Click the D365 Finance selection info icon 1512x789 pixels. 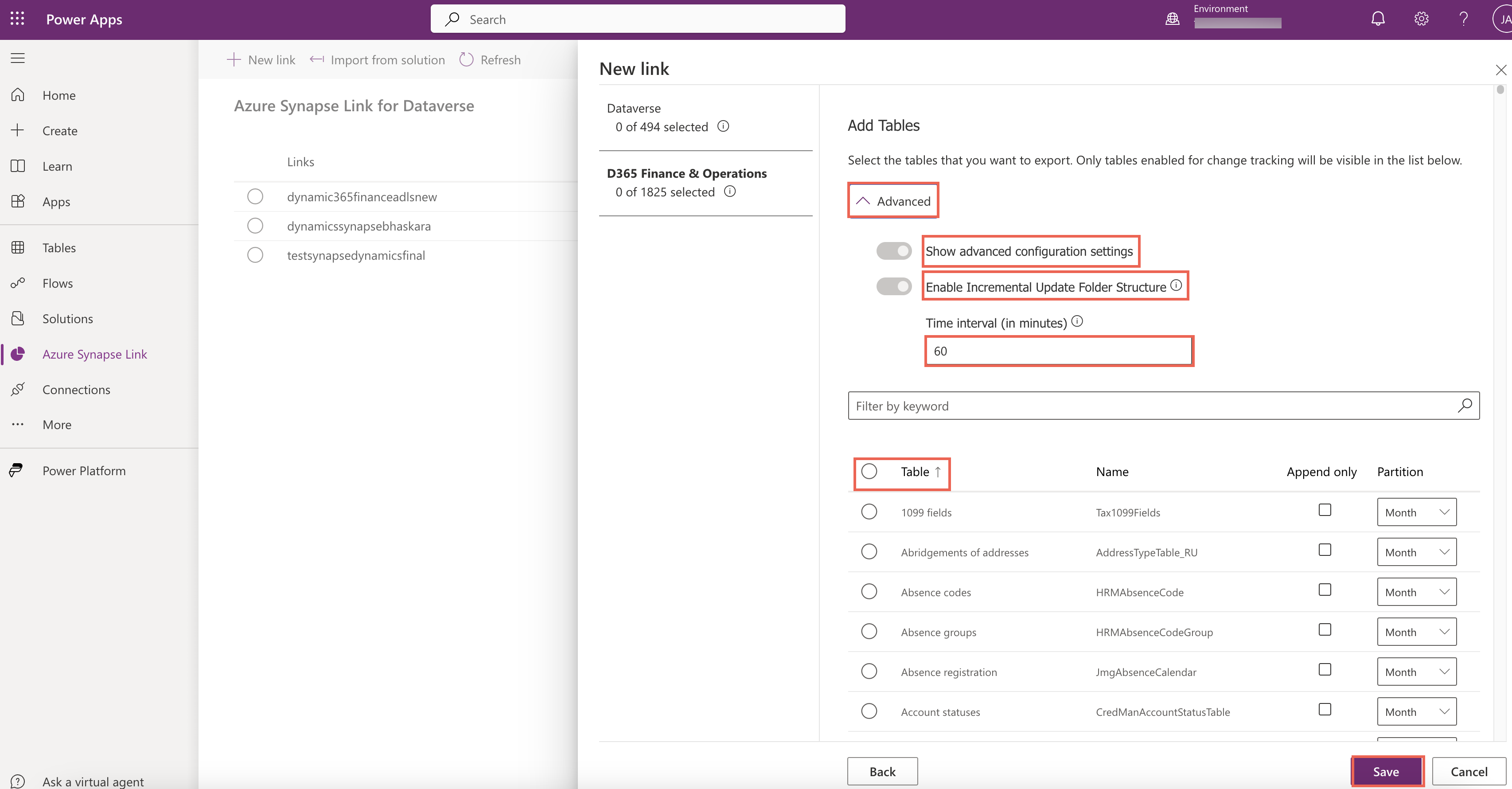(729, 191)
